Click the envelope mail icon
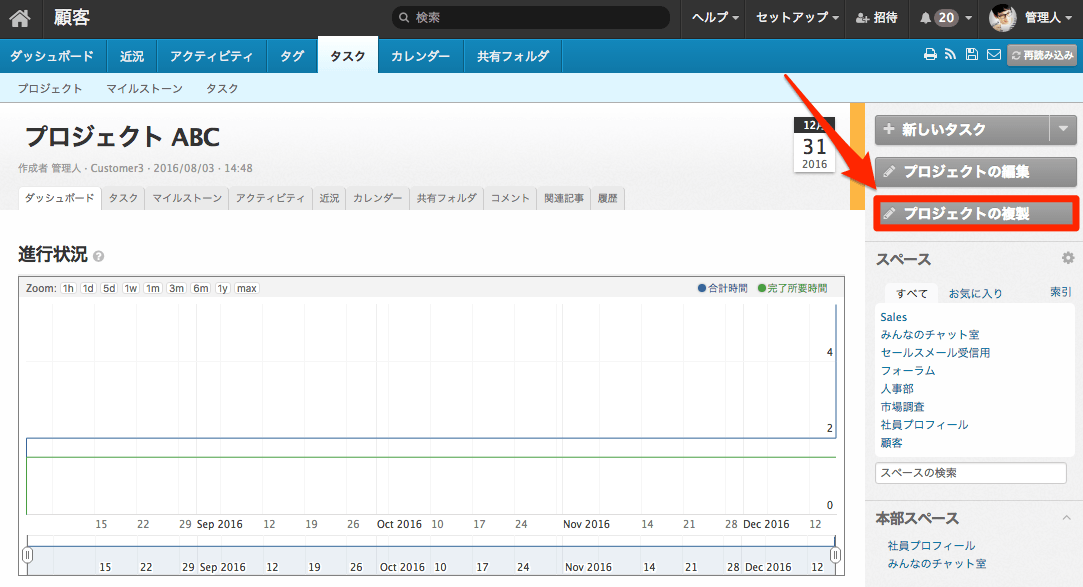The width and height of the screenshot is (1083, 587). coord(994,55)
